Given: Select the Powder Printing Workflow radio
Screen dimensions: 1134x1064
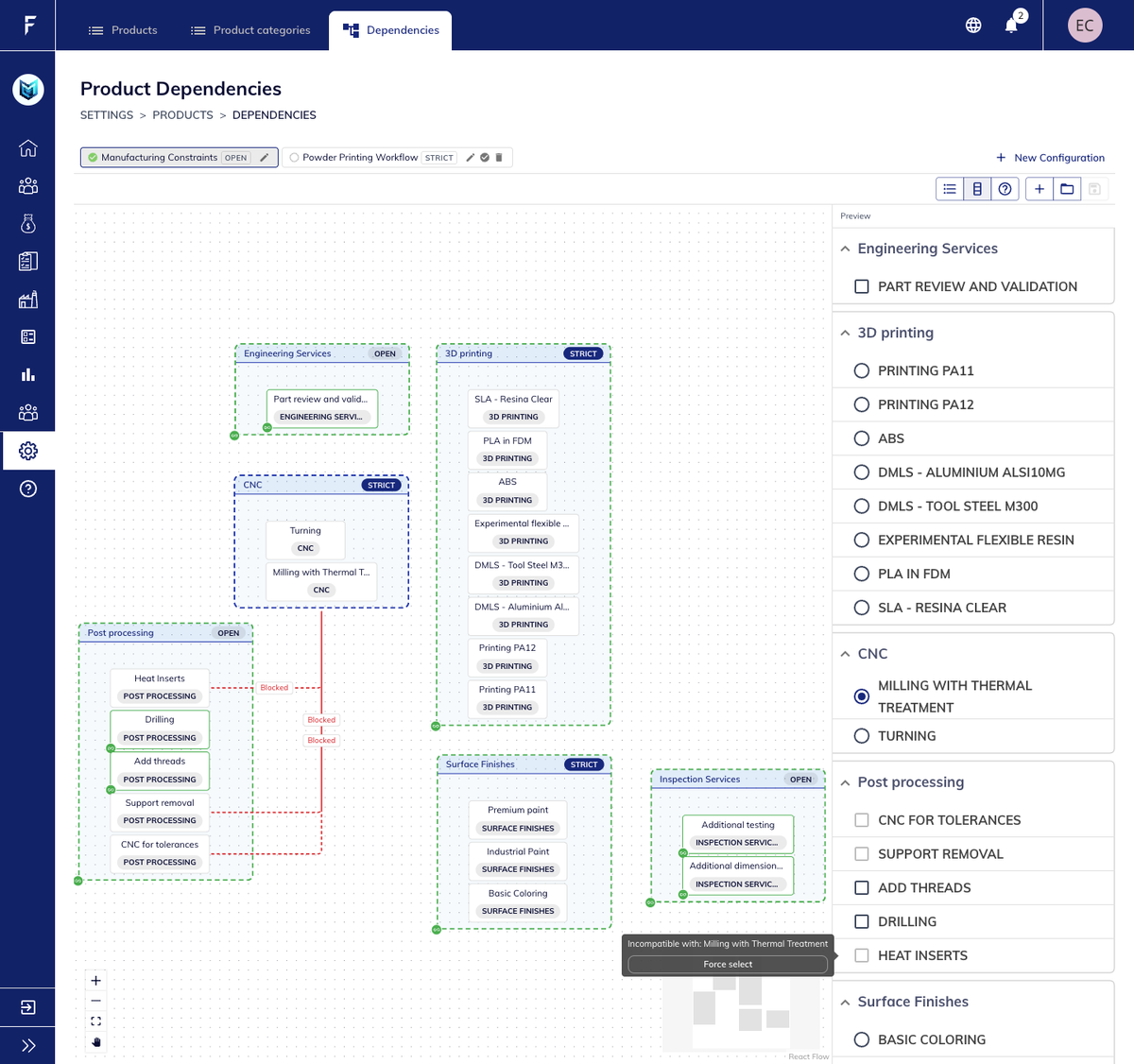Looking at the screenshot, I should click(x=294, y=158).
